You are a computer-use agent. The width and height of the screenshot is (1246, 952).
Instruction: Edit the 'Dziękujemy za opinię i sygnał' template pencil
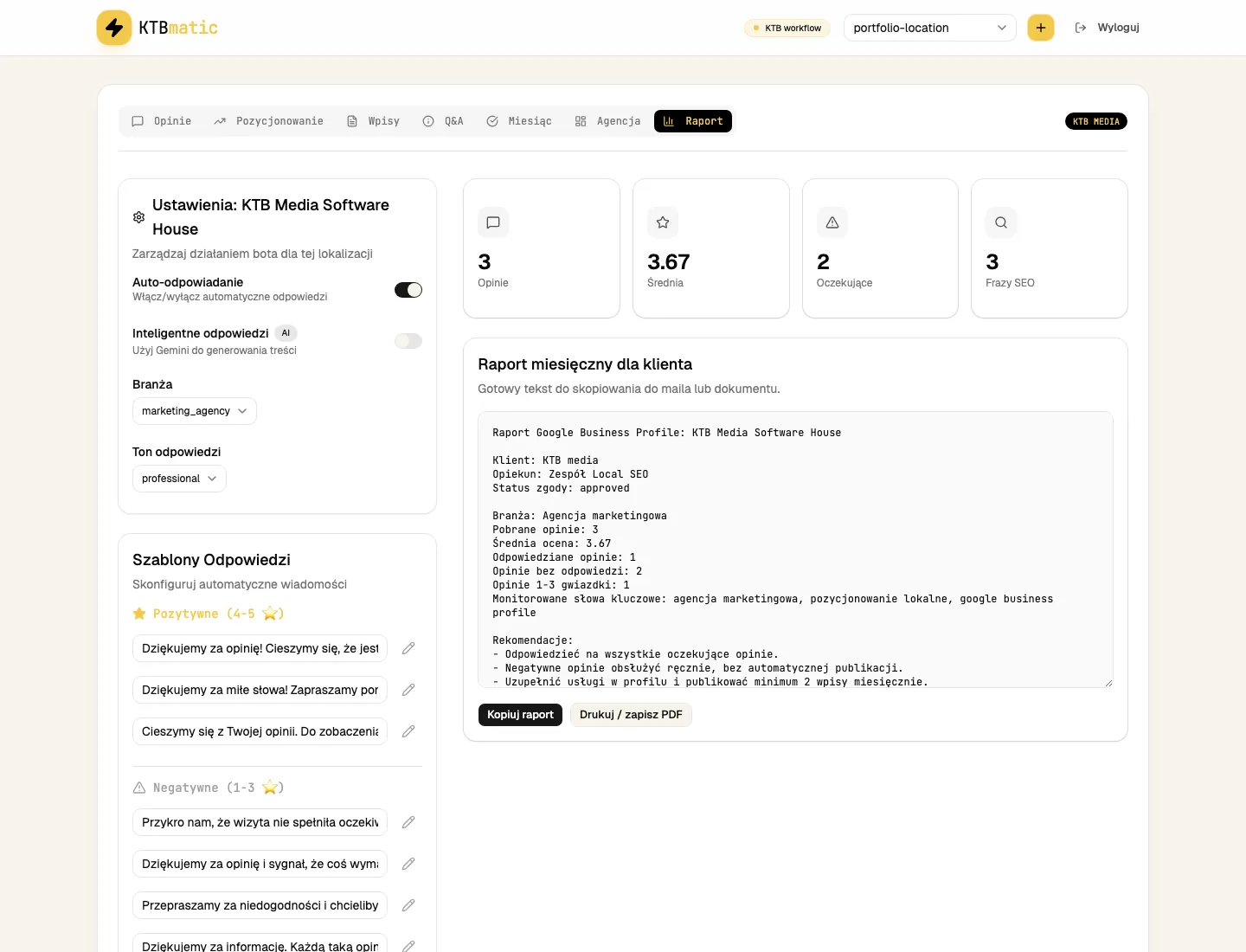pyautogui.click(x=408, y=864)
